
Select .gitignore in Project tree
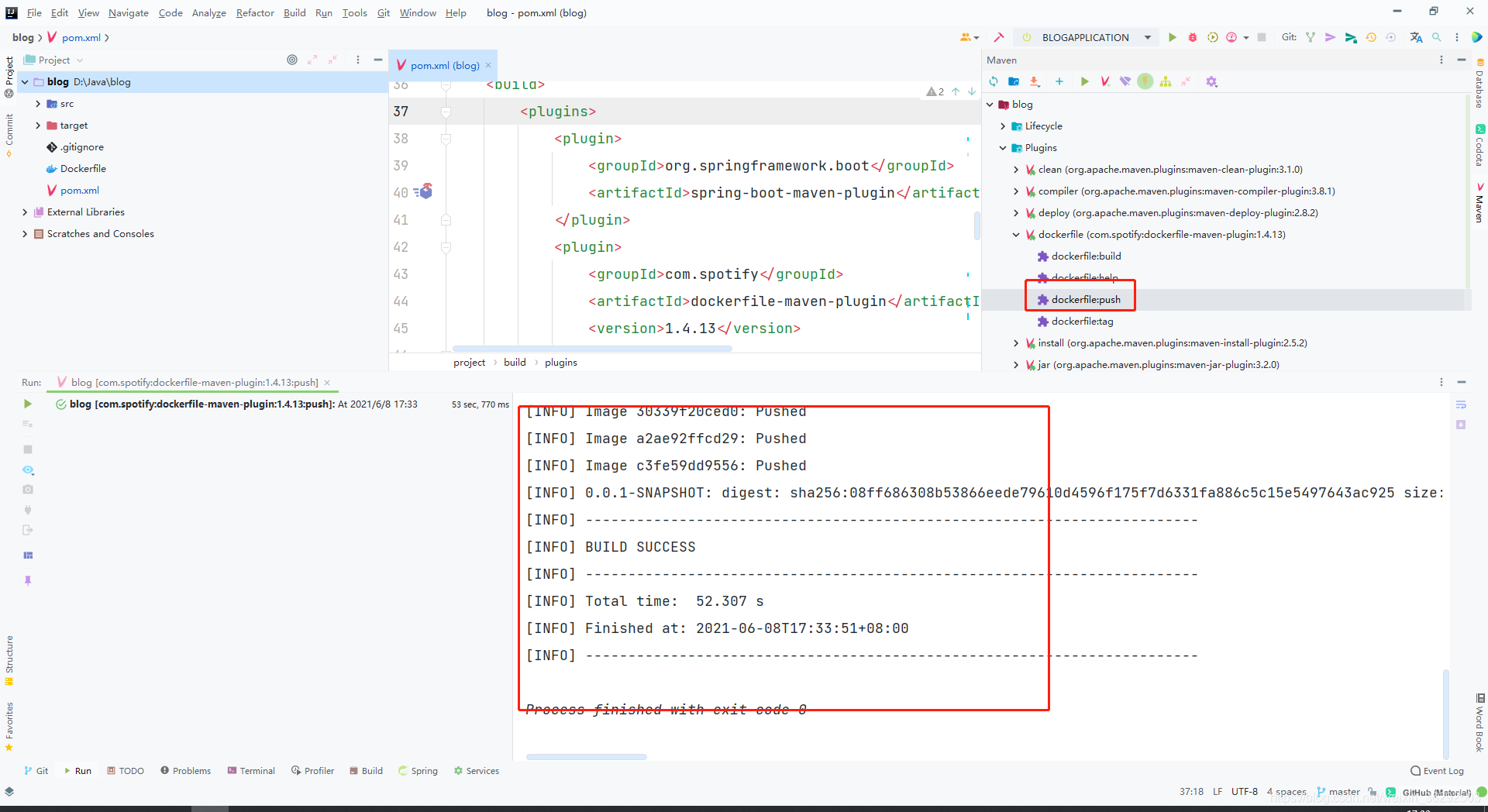point(81,146)
